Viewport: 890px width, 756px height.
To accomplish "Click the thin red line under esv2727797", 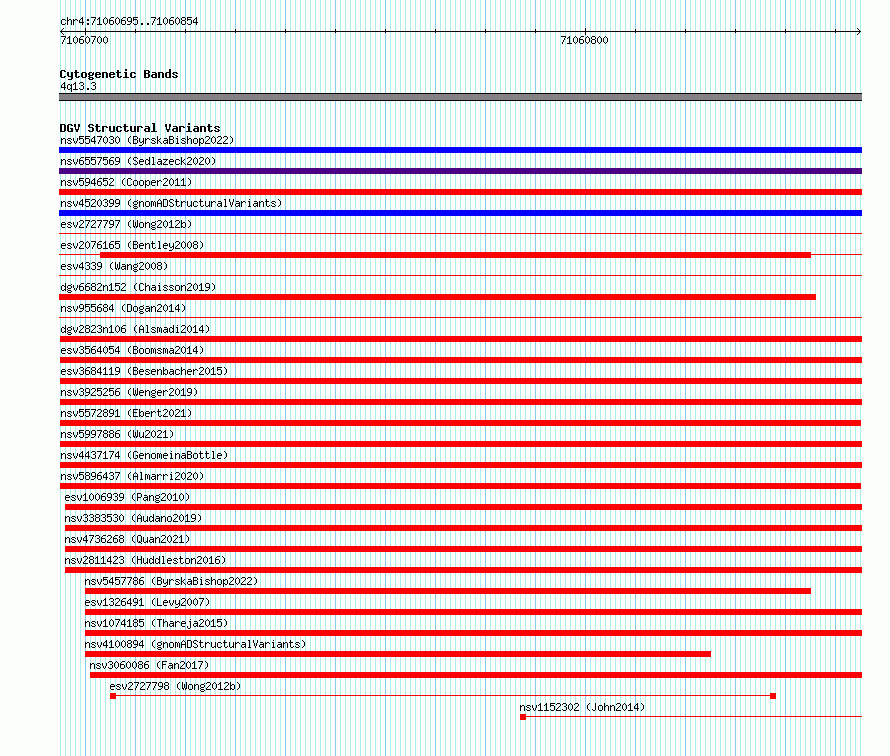I will pyautogui.click(x=460, y=233).
